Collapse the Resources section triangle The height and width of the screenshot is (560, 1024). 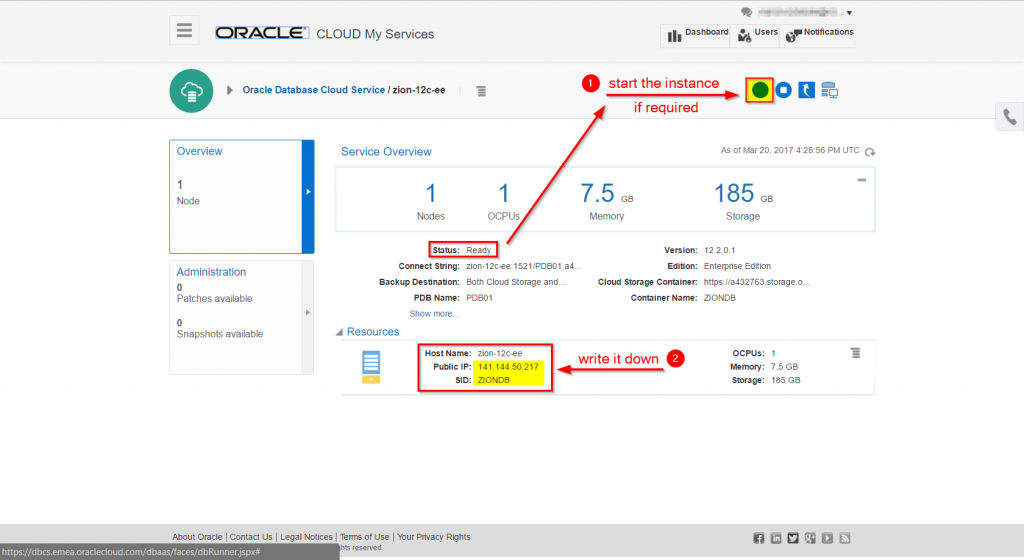pyautogui.click(x=339, y=332)
